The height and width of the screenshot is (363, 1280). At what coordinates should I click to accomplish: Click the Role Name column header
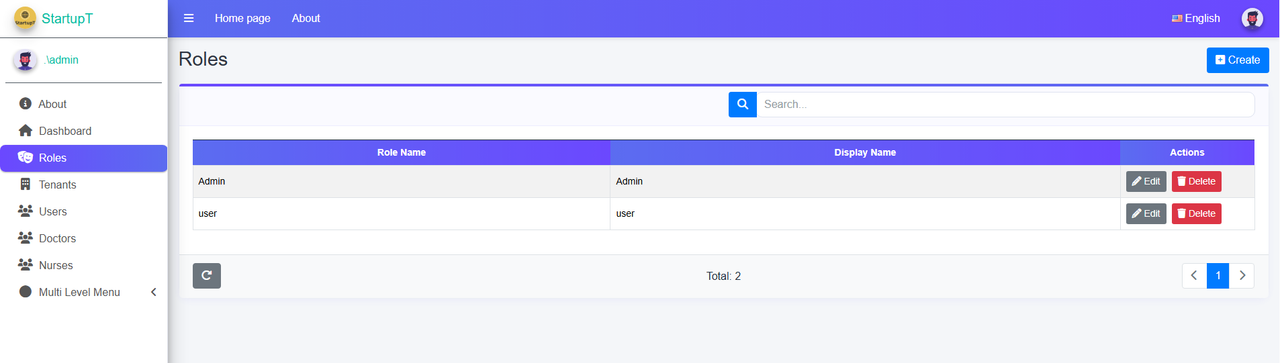(x=401, y=152)
